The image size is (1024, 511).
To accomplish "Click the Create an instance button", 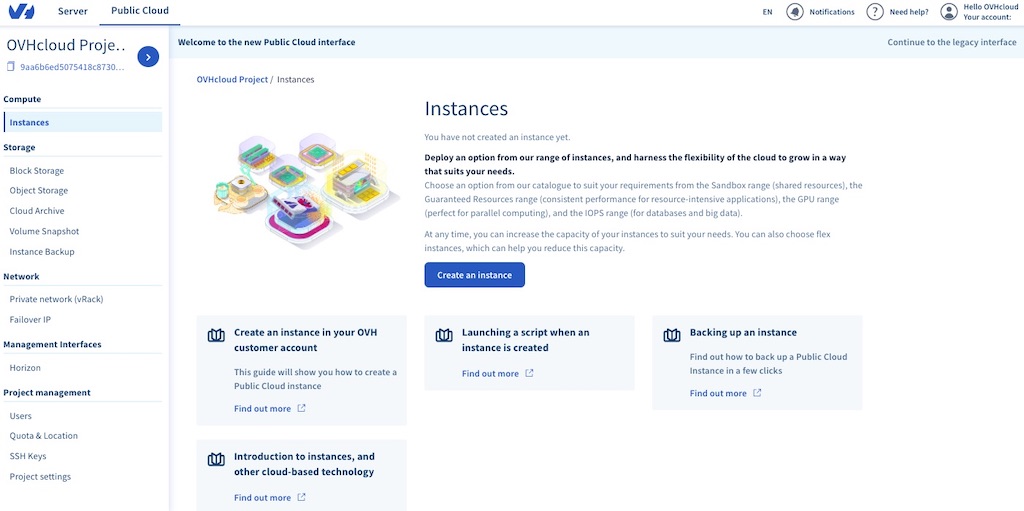I will (475, 275).
